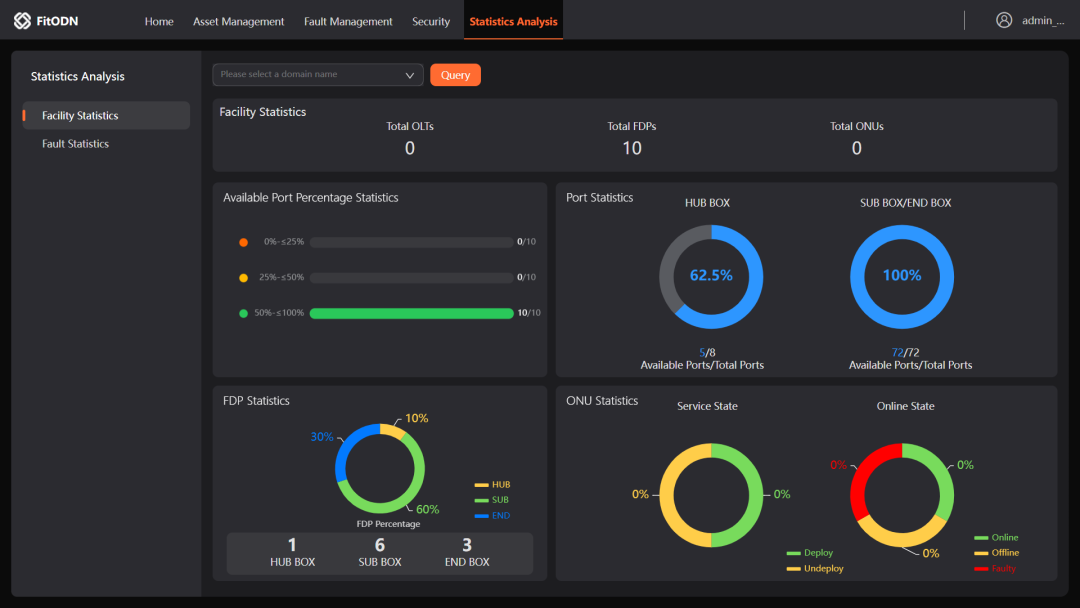Click the green 50%-≤100% indicator dot
1080x608 pixels.
[243, 313]
